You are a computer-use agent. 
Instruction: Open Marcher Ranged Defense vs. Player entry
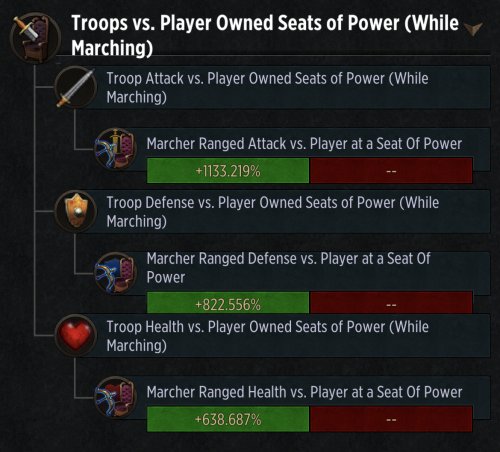coord(289,268)
